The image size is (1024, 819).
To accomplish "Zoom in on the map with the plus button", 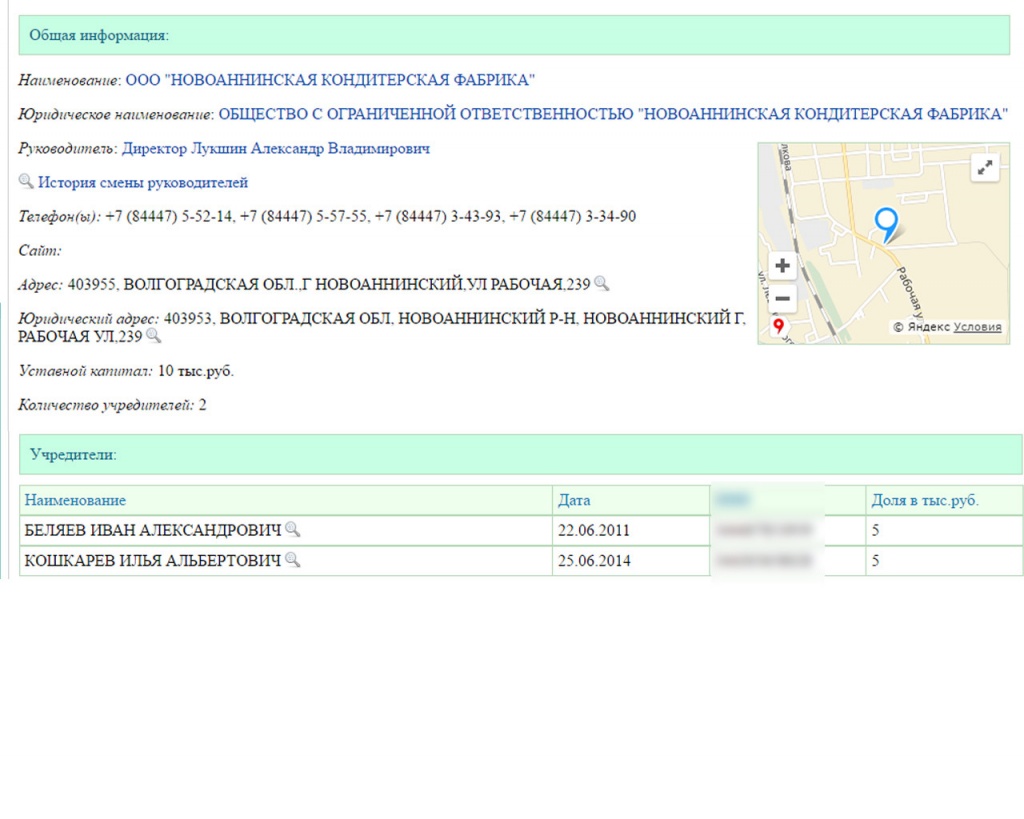I will point(782,266).
